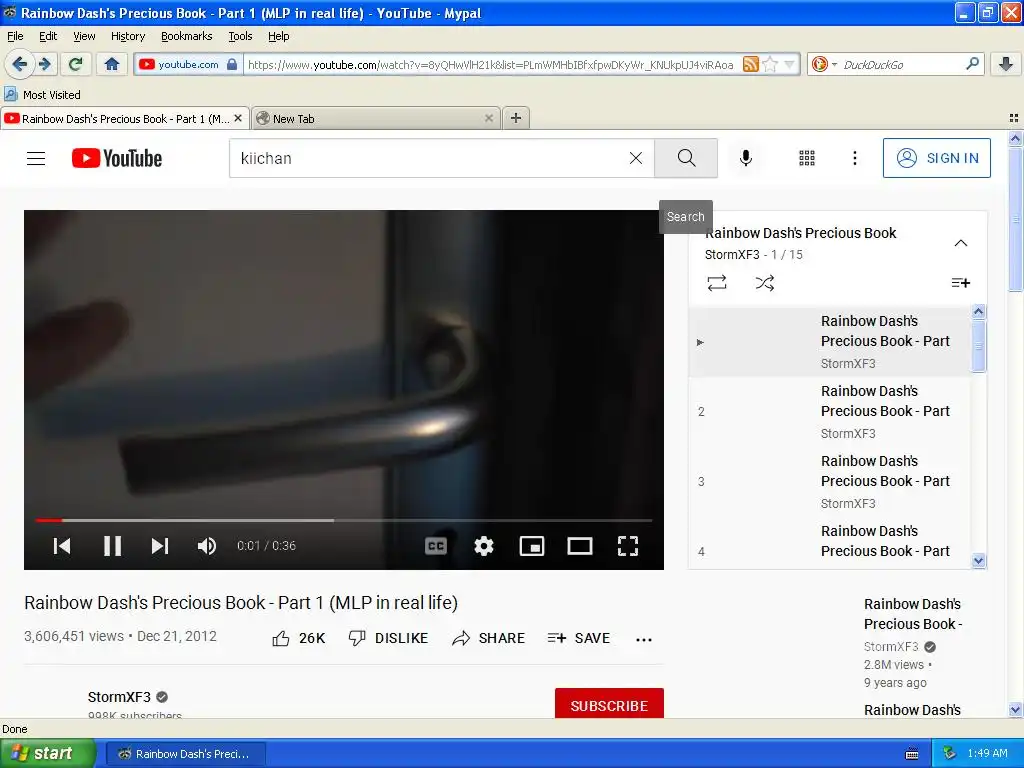Click the YouTube search button
This screenshot has width=1024, height=768.
(686, 158)
